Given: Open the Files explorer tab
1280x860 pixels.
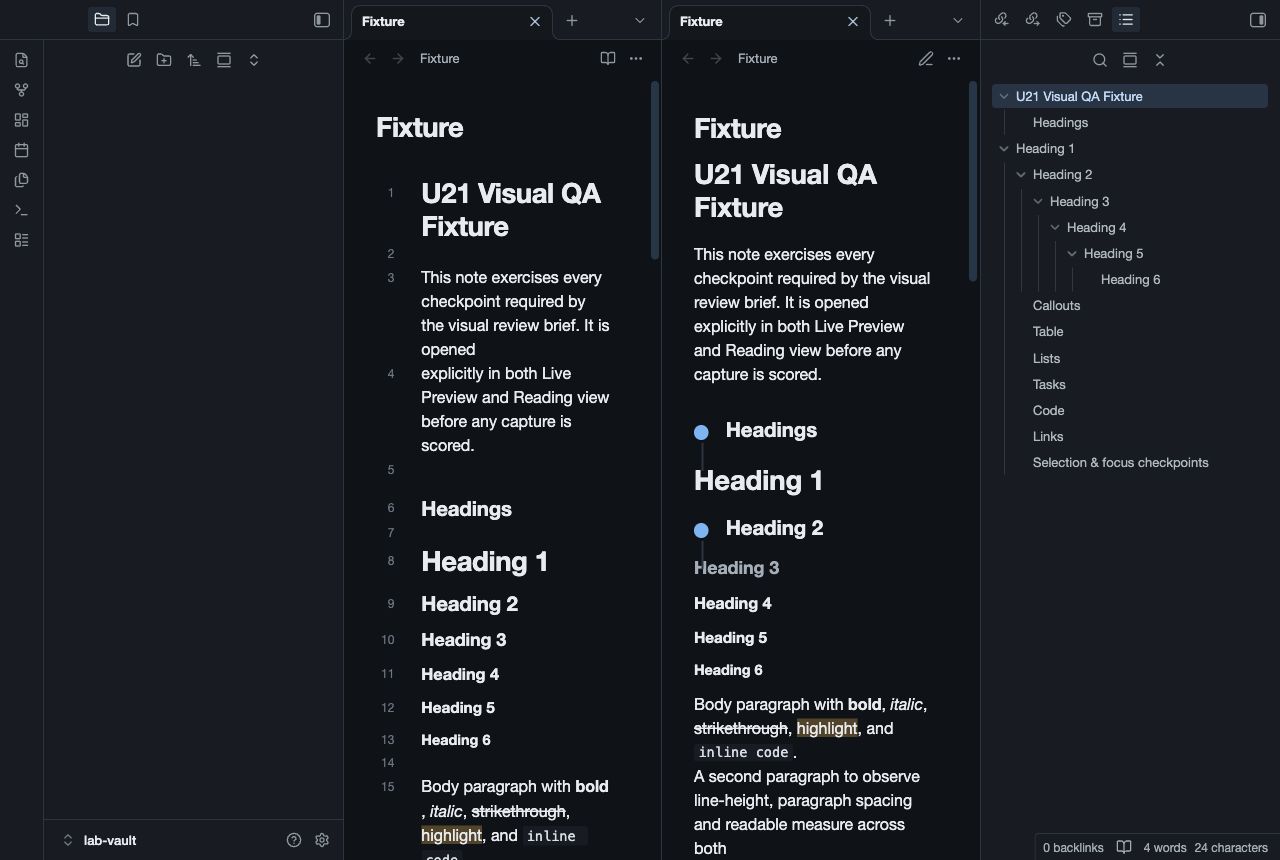Looking at the screenshot, I should click(102, 20).
